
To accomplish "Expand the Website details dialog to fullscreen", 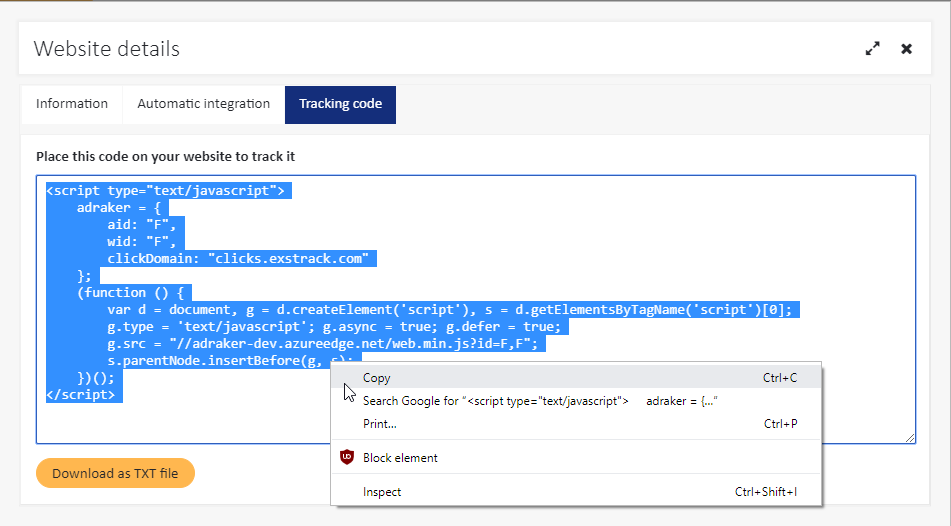I will pyautogui.click(x=872, y=49).
